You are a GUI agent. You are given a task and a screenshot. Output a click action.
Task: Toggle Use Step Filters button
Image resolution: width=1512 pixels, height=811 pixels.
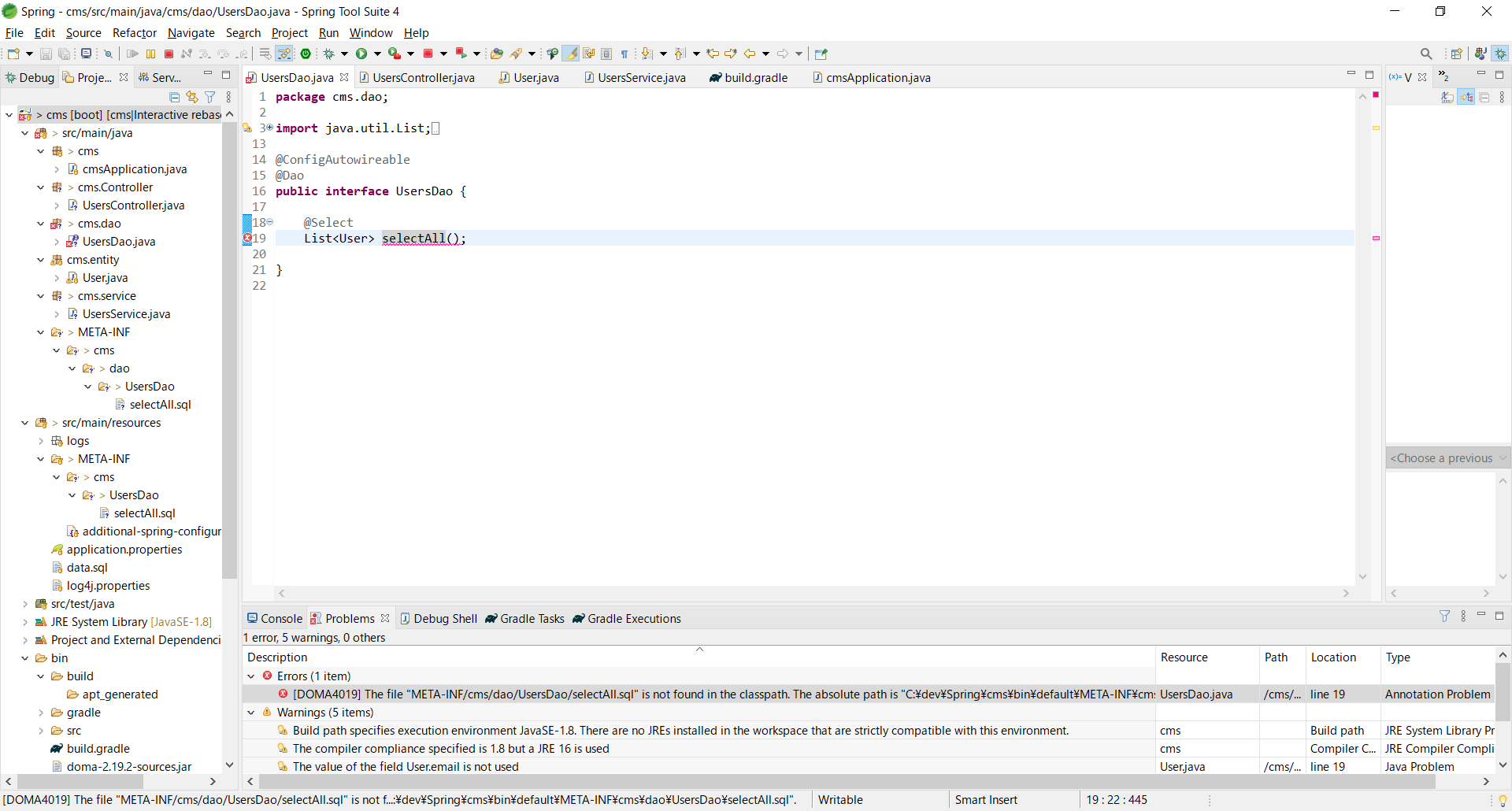point(284,54)
